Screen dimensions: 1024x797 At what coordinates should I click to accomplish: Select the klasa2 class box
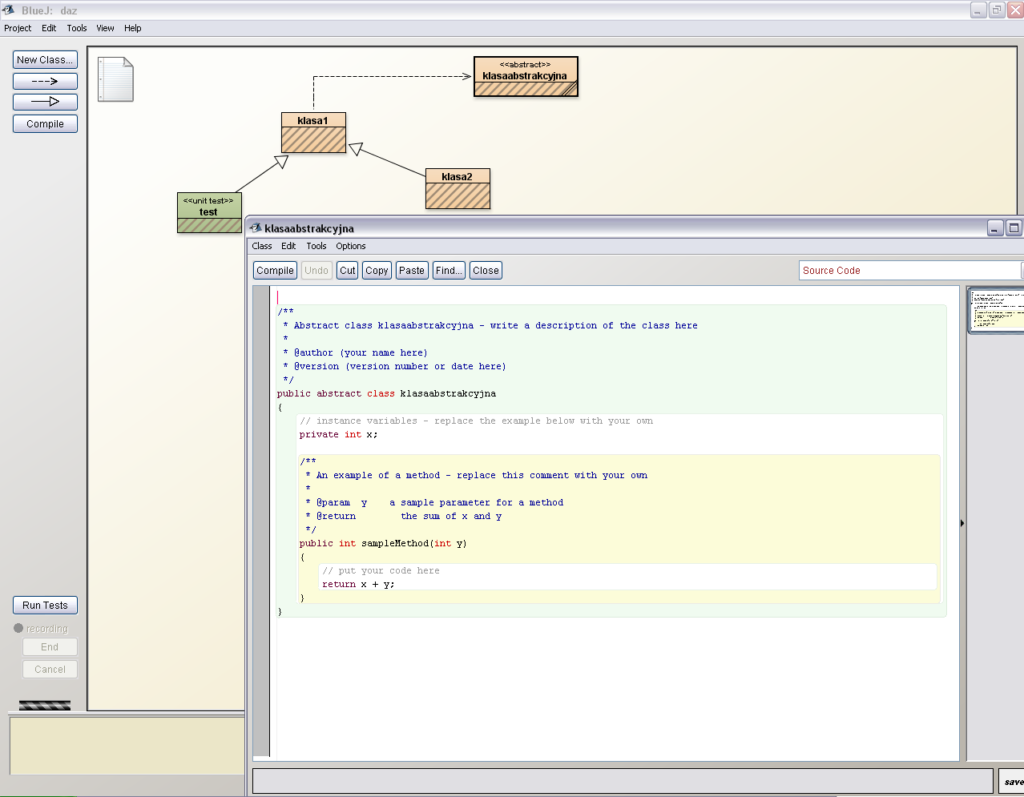click(457, 189)
